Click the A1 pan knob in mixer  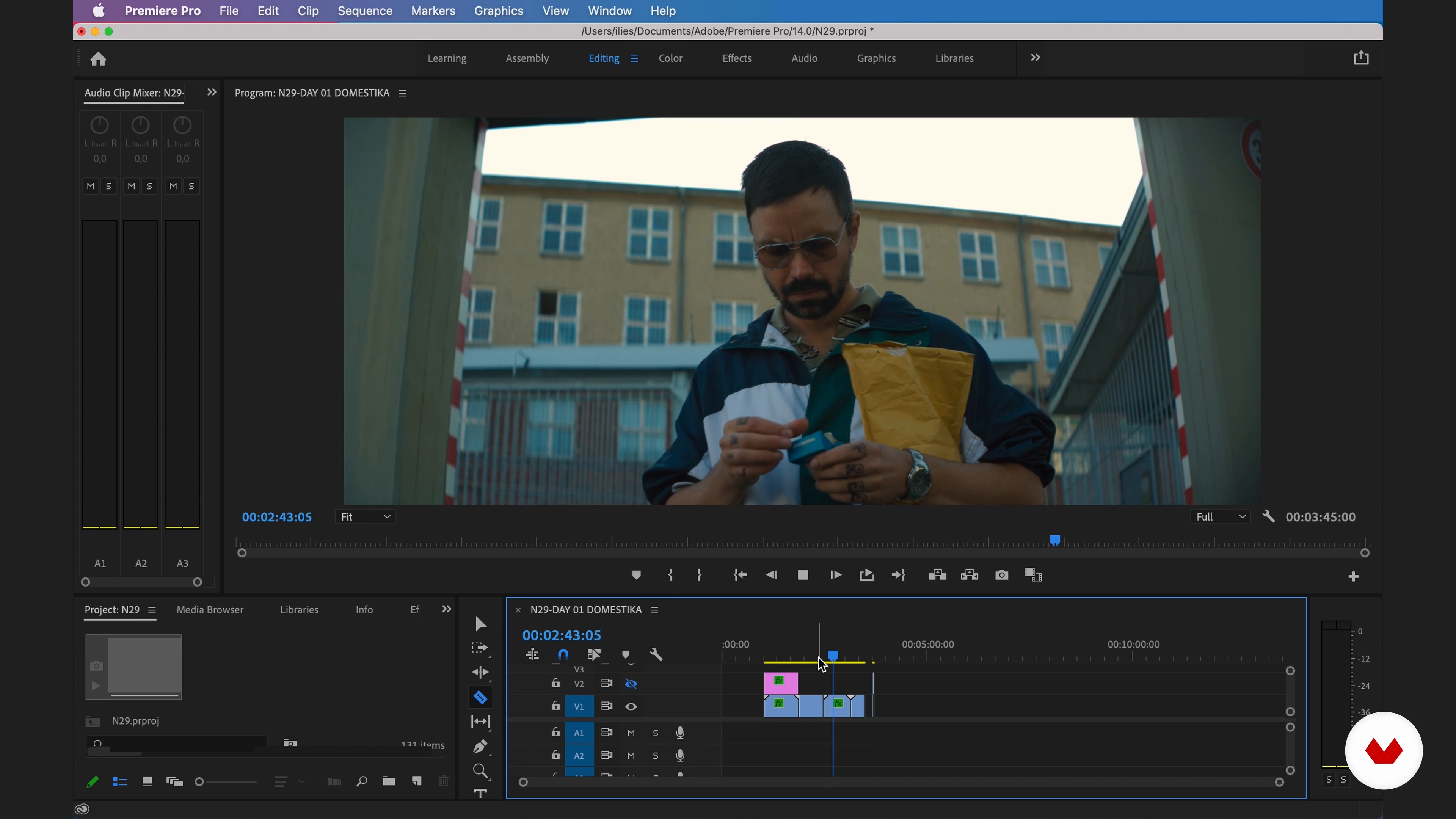99,125
